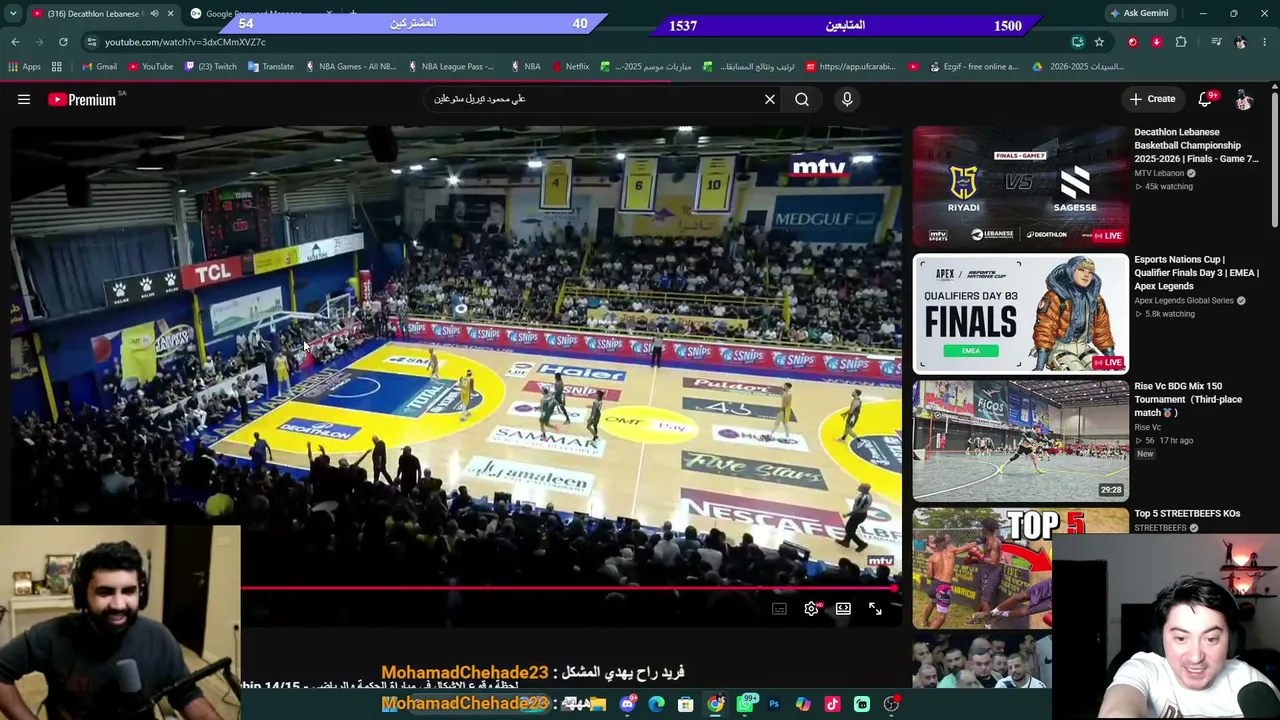Open the NBA Games bookmark
Viewport: 1280px width, 720px height.
(x=350, y=67)
